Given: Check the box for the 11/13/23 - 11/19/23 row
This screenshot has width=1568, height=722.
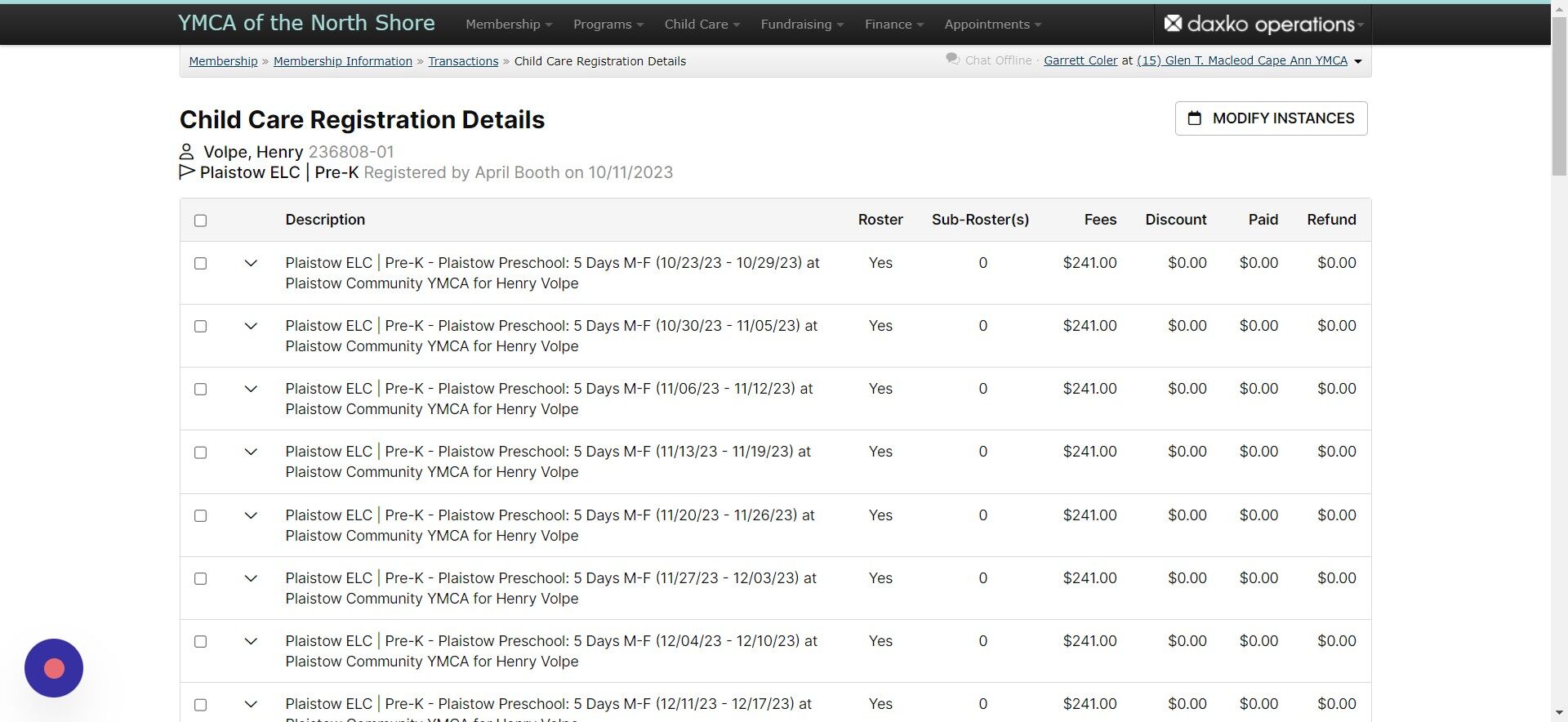Looking at the screenshot, I should click(201, 452).
